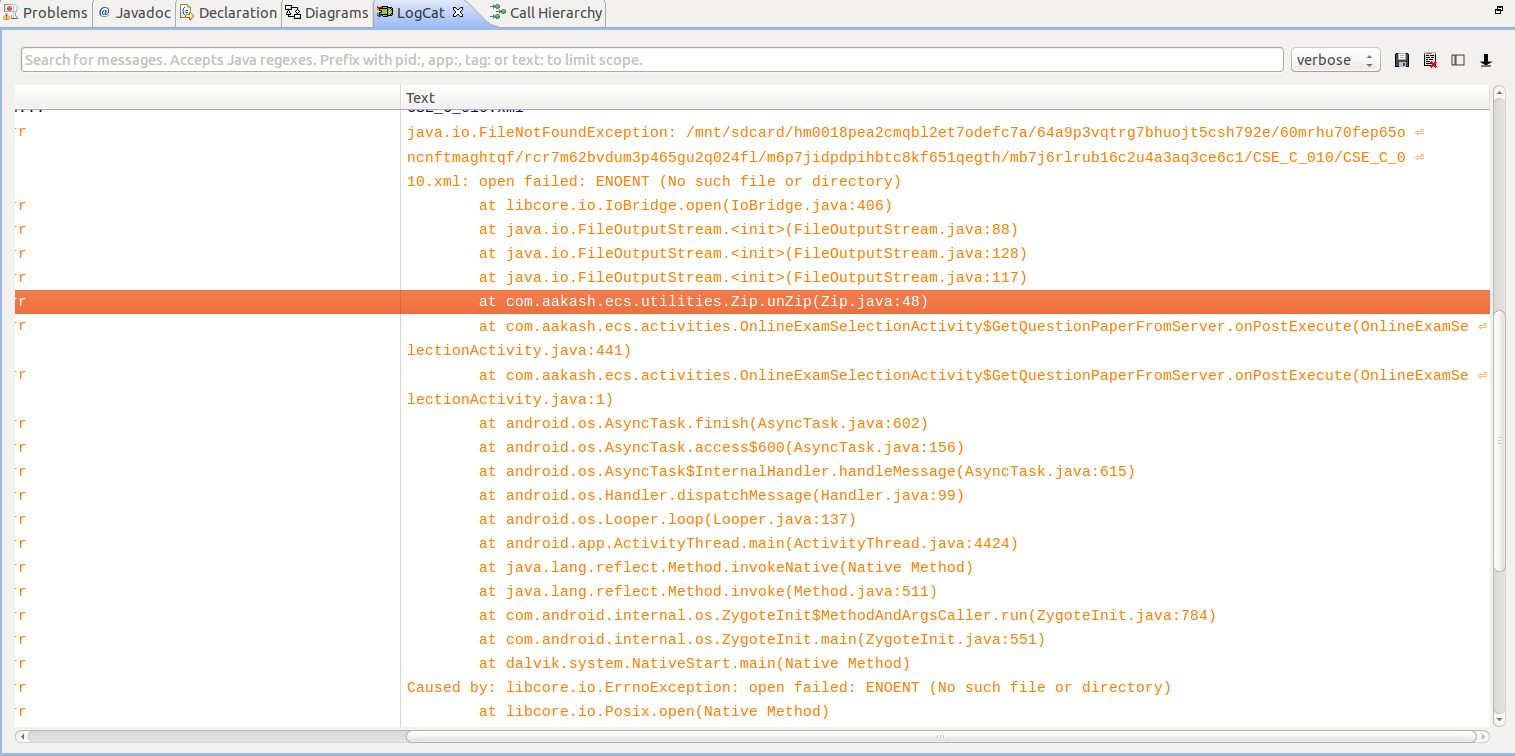Select the ZygoteInit.main(ZygoteInit.java:551) line
The image size is (1515, 756).
pos(752,639)
